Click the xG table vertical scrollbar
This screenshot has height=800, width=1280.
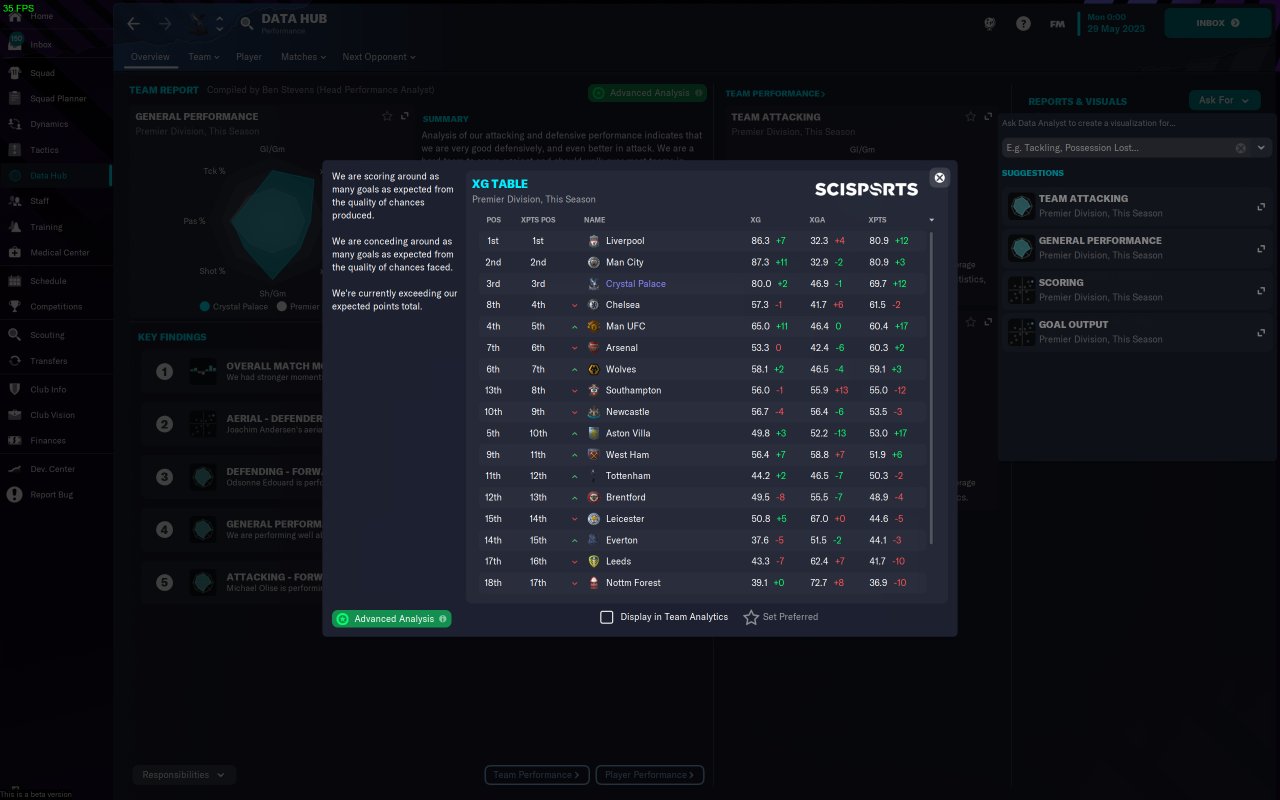click(x=932, y=388)
